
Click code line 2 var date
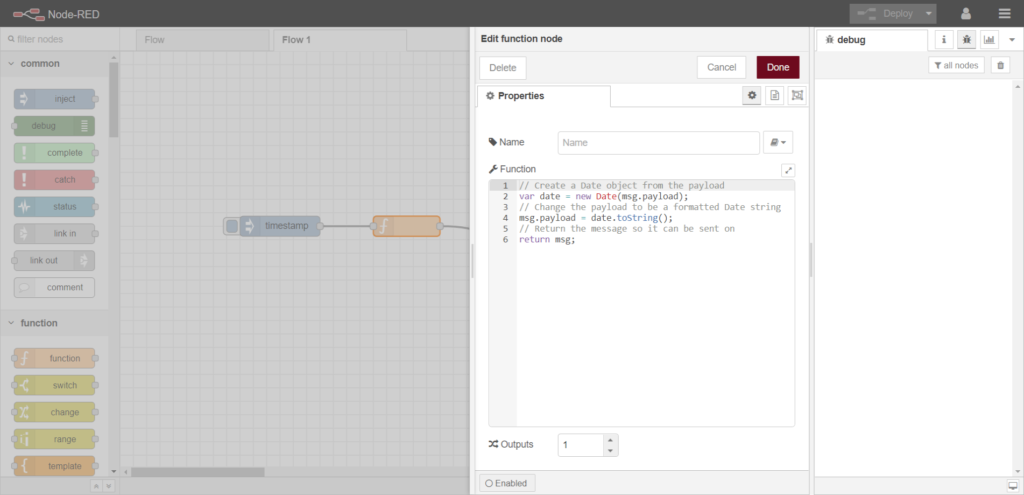click(x=604, y=197)
